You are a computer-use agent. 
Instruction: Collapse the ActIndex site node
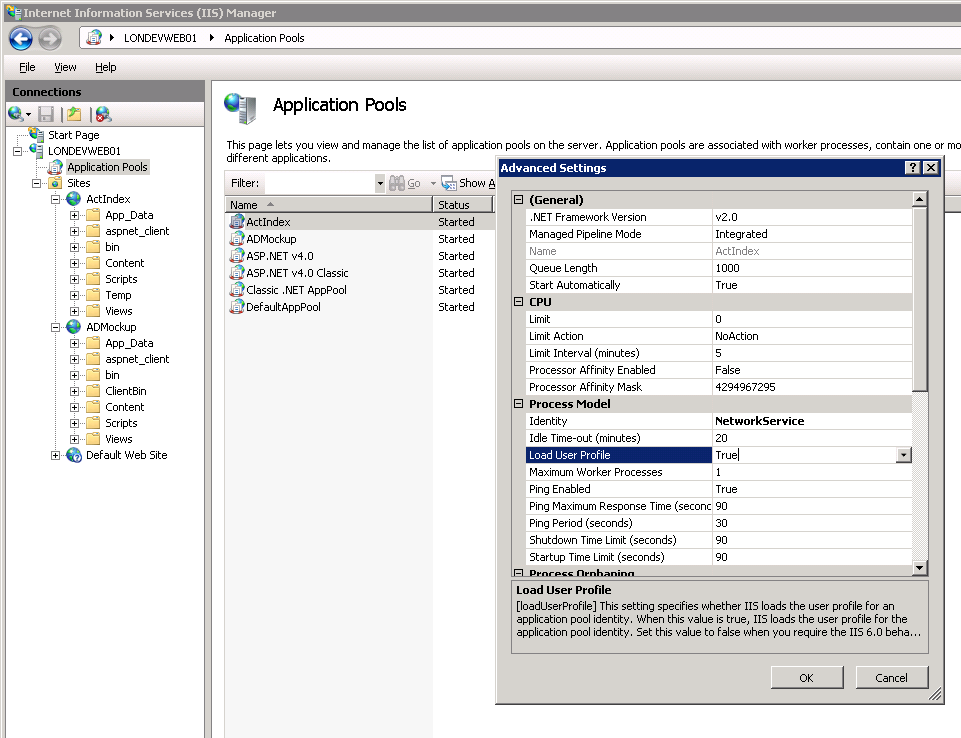tap(56, 199)
